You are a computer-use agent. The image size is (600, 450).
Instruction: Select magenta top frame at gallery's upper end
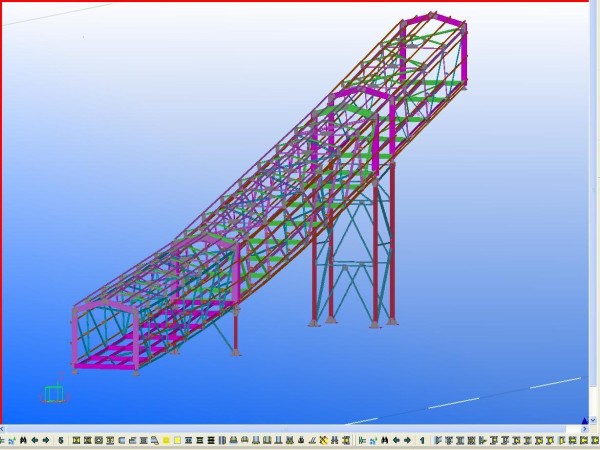click(434, 20)
